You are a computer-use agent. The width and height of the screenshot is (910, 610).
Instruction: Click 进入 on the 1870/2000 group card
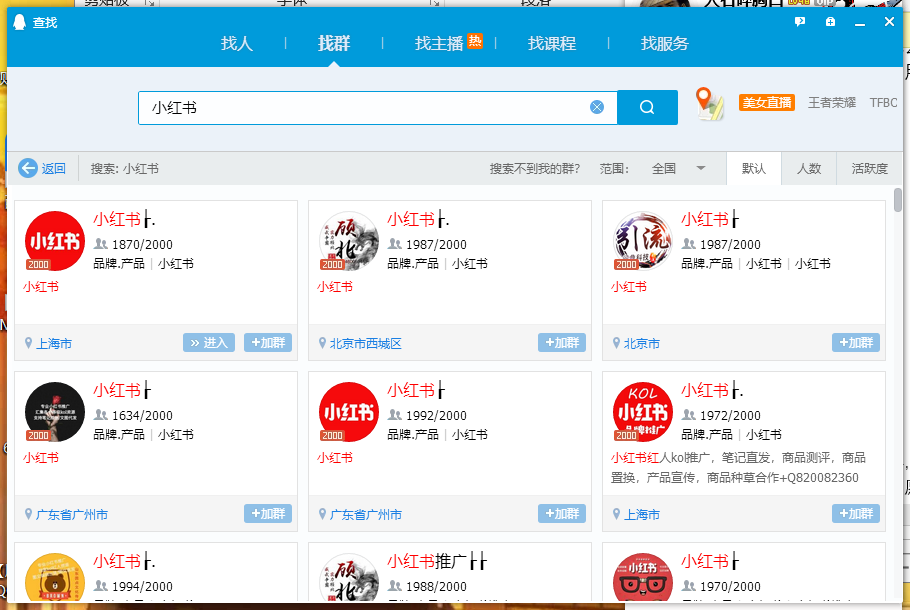(x=209, y=342)
